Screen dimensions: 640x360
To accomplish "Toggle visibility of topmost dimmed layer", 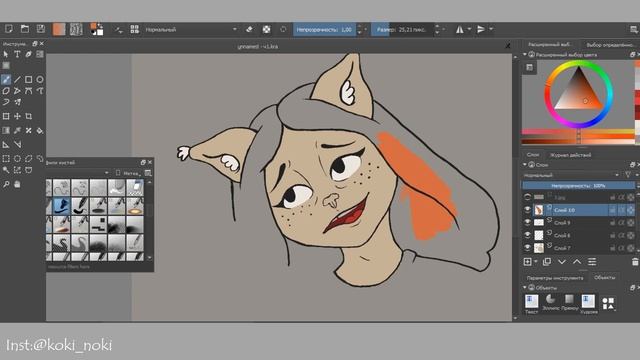I will coord(527,197).
